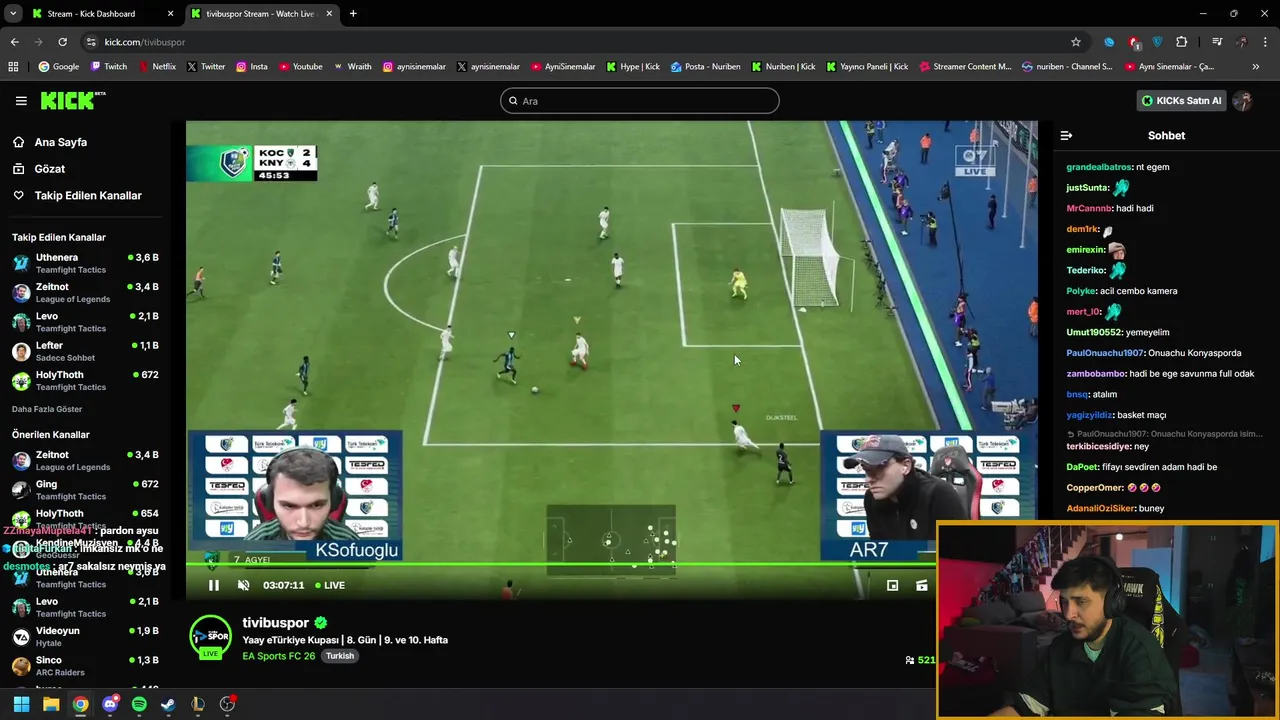Go to Ana Sayfa

point(60,142)
